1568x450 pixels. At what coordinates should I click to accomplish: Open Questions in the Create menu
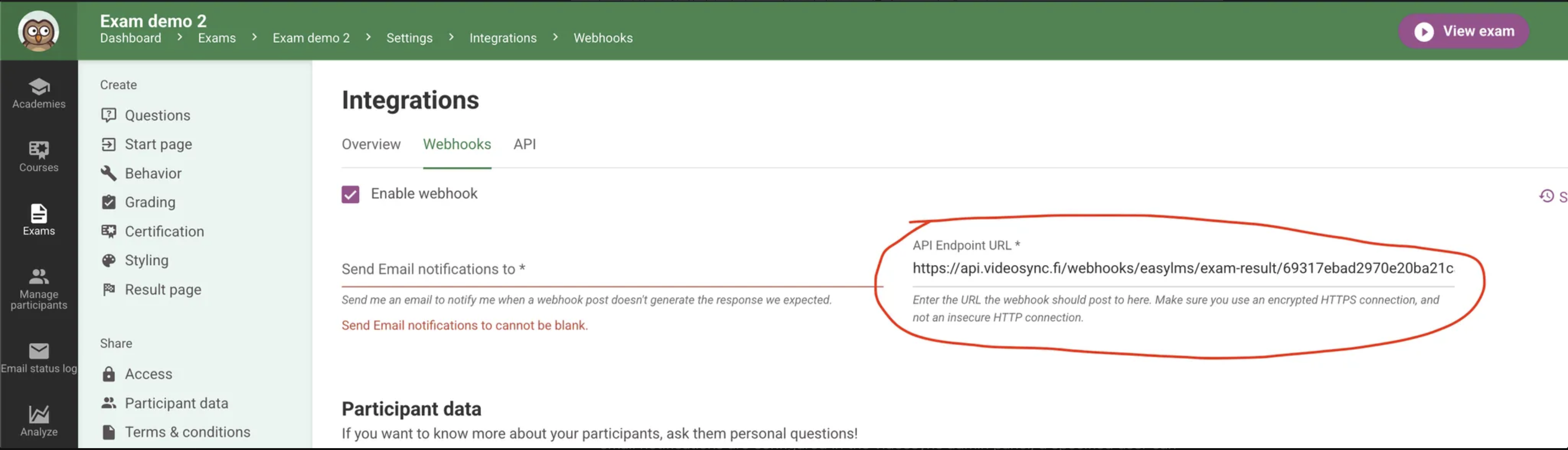157,115
